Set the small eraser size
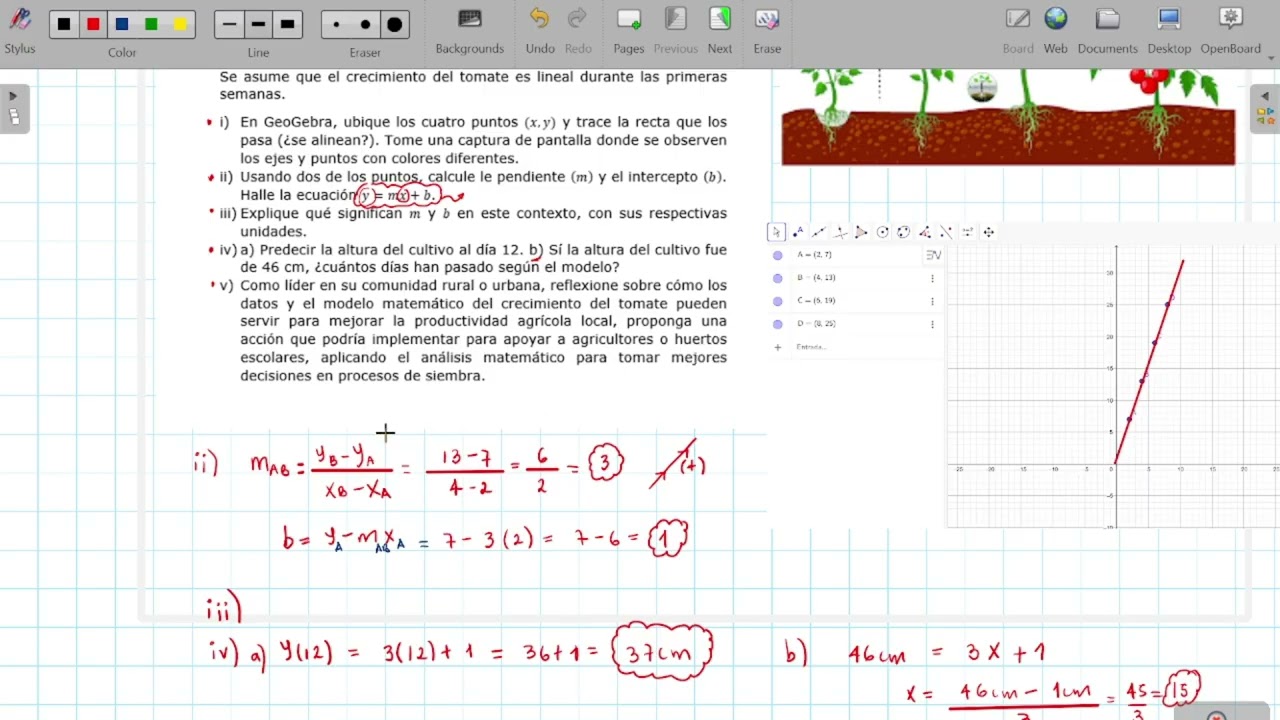The width and height of the screenshot is (1280, 720). pyautogui.click(x=336, y=25)
